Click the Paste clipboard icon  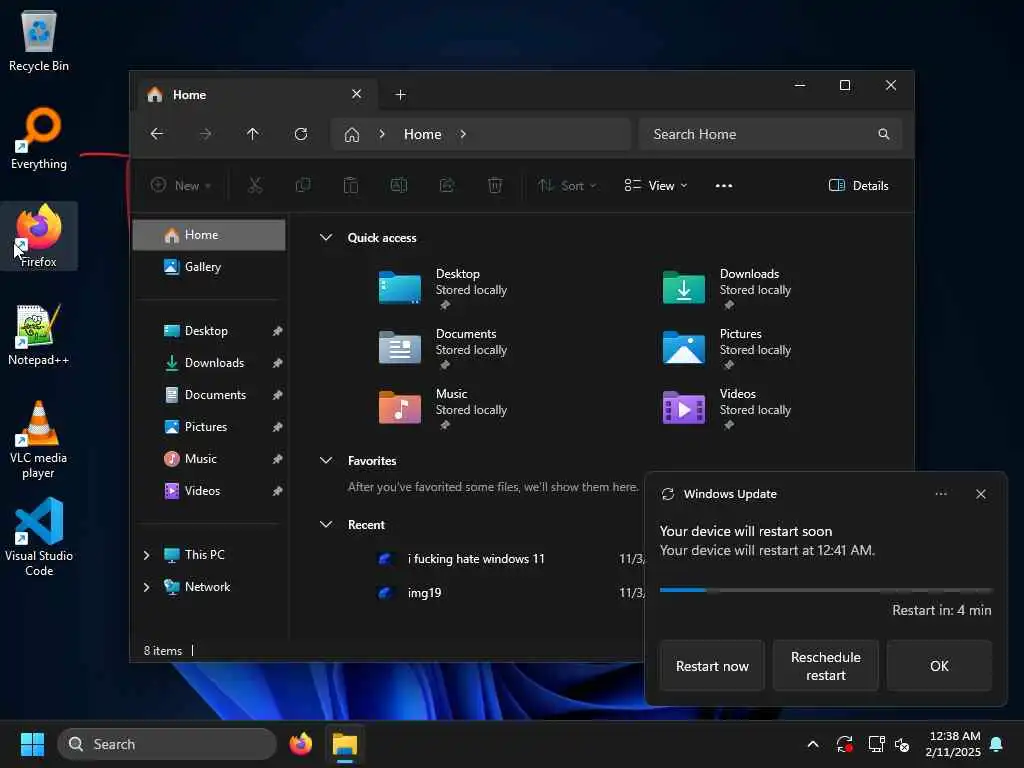(x=351, y=185)
